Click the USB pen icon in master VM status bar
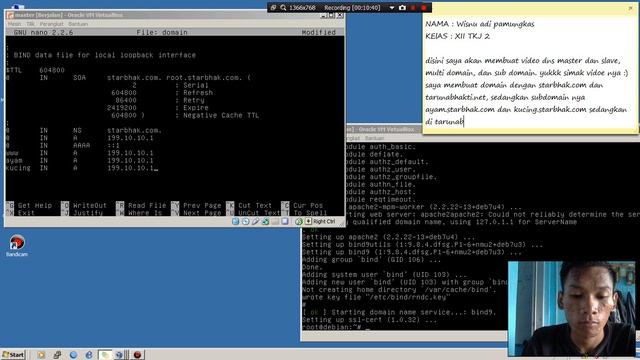Viewport: 640px width, 360px height. [x=256, y=221]
